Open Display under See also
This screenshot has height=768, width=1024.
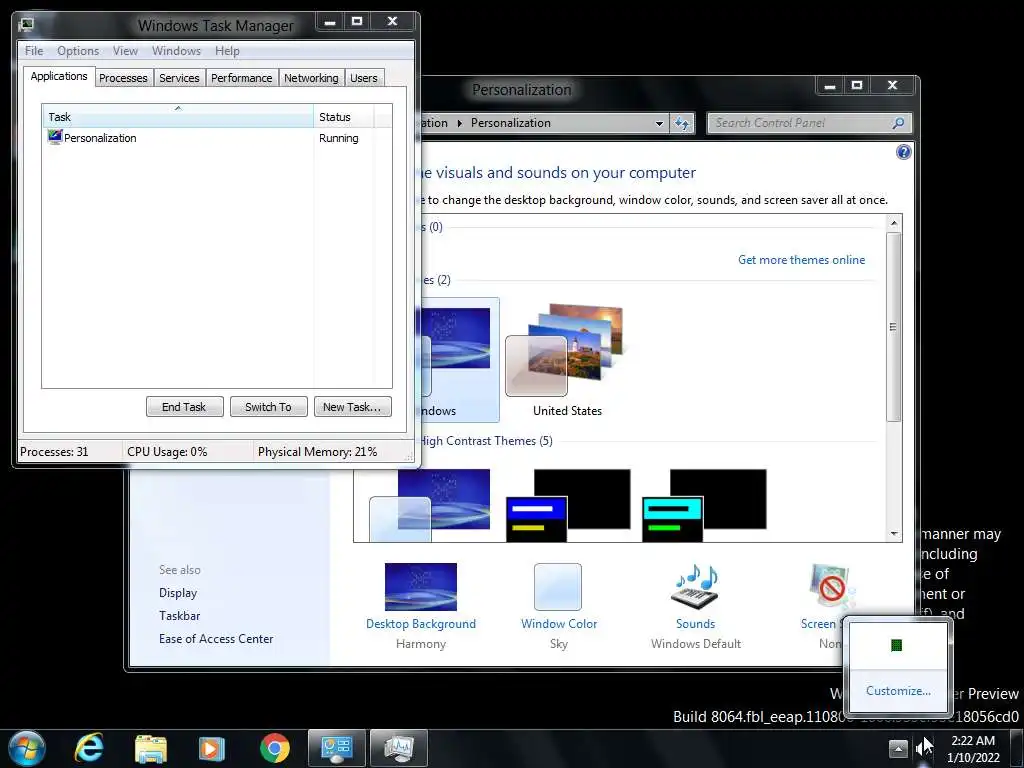pos(178,593)
